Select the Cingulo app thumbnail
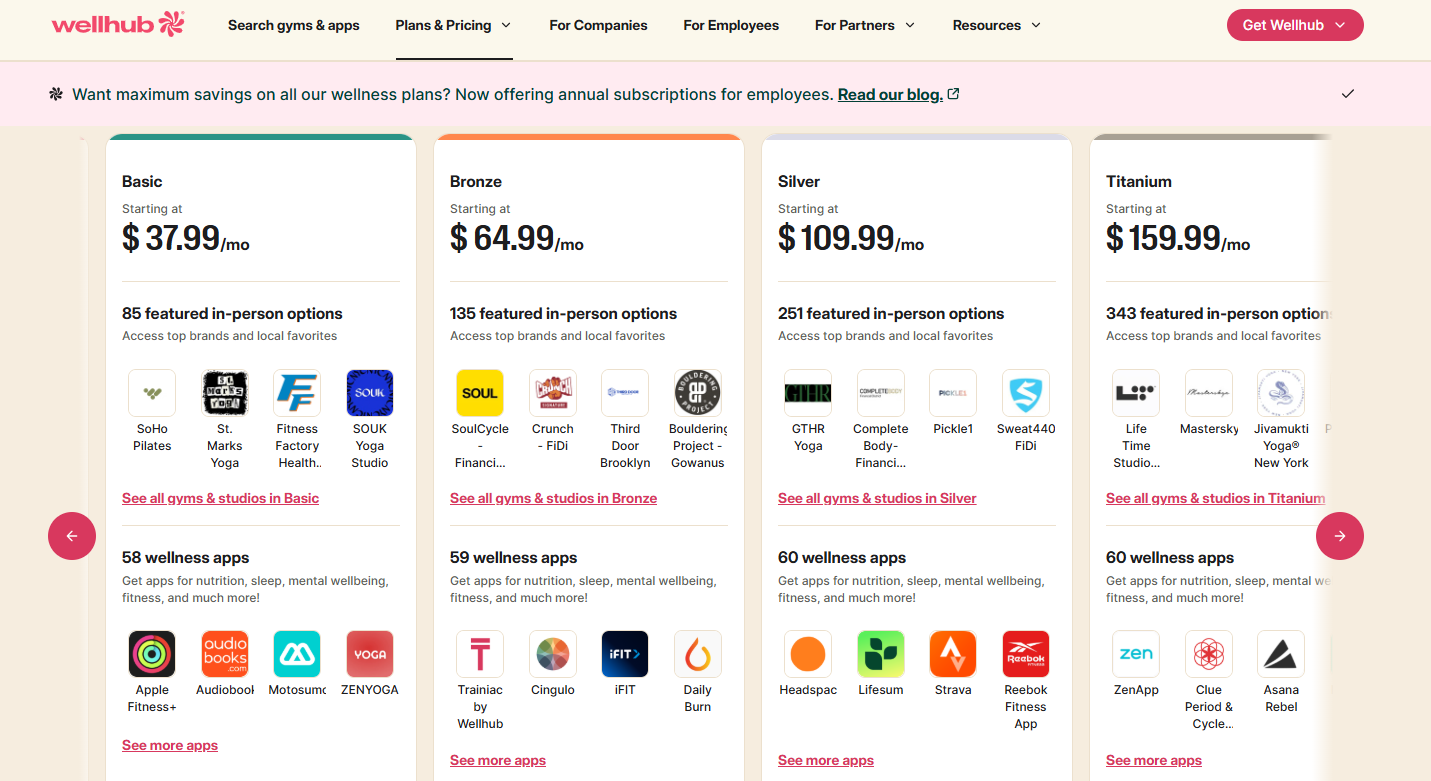This screenshot has height=781, width=1431. pyautogui.click(x=553, y=654)
